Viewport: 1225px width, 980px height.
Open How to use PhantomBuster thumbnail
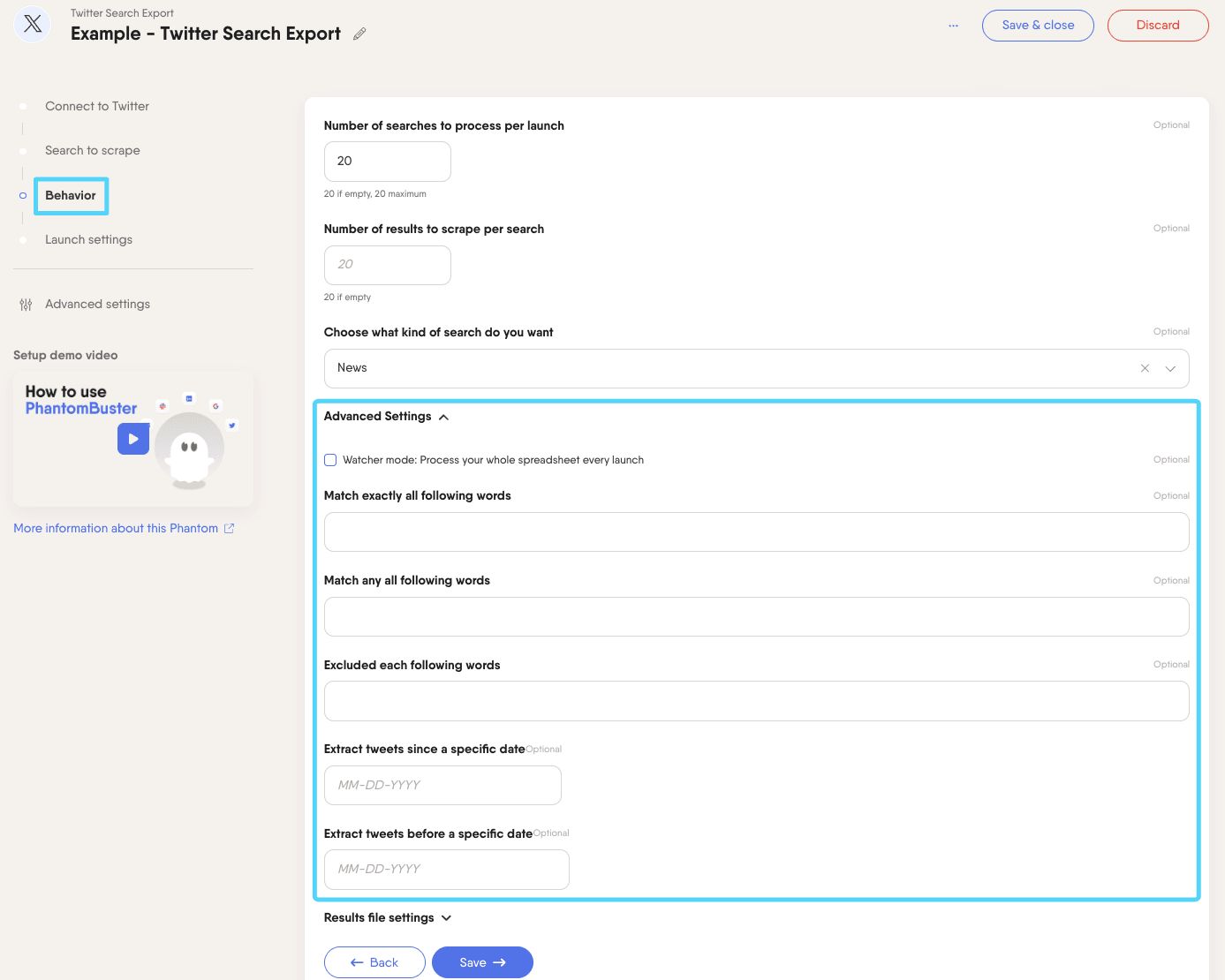(133, 439)
